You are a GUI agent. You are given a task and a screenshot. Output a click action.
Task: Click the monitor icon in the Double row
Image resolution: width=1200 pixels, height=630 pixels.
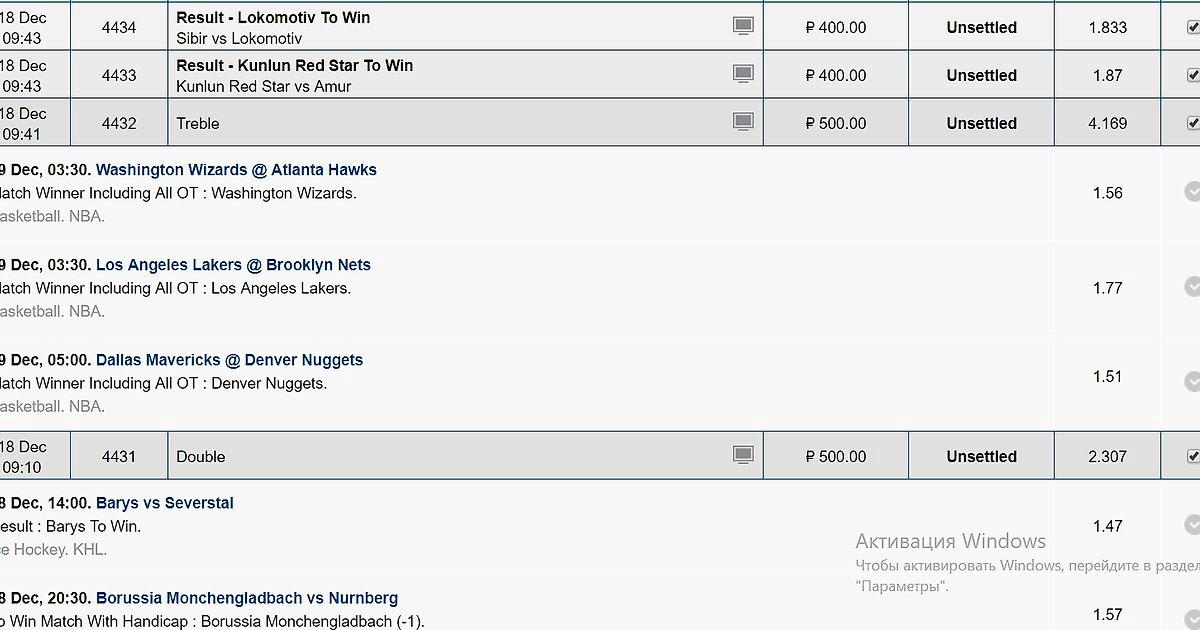(x=743, y=455)
